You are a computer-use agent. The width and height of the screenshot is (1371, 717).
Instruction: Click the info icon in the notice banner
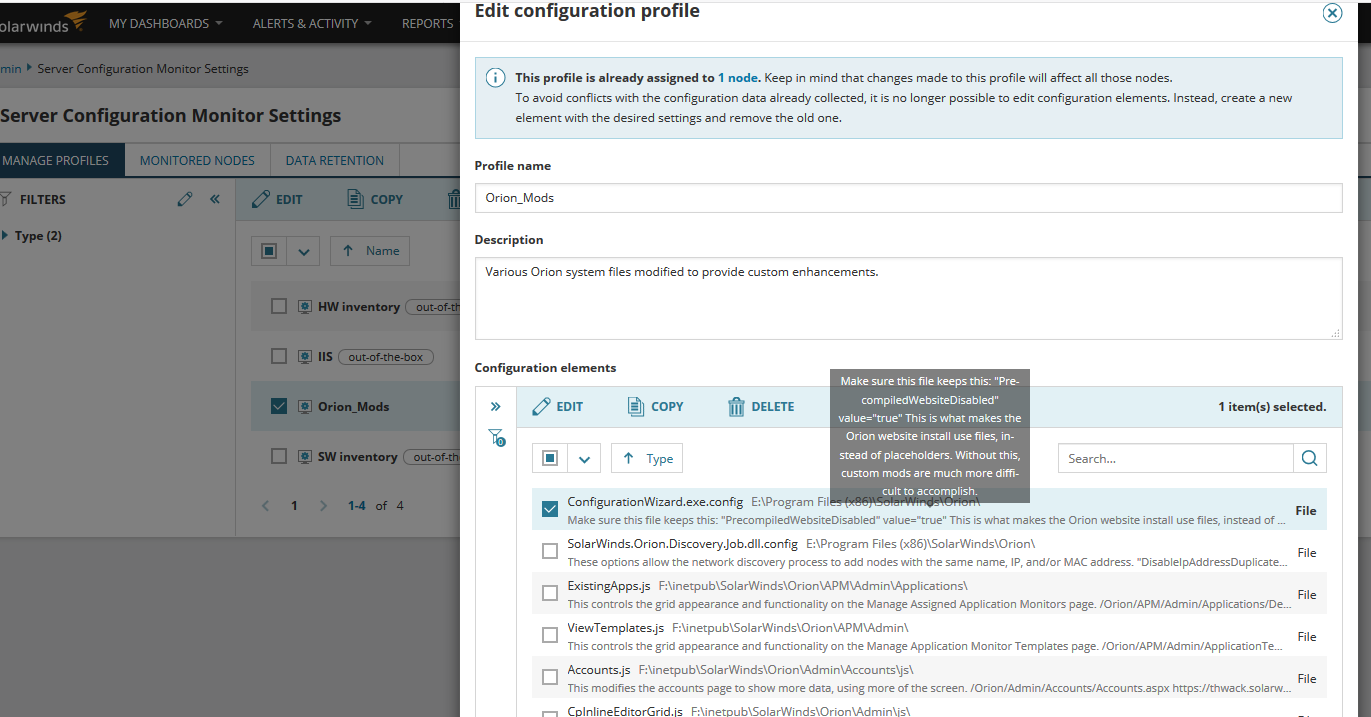click(495, 78)
